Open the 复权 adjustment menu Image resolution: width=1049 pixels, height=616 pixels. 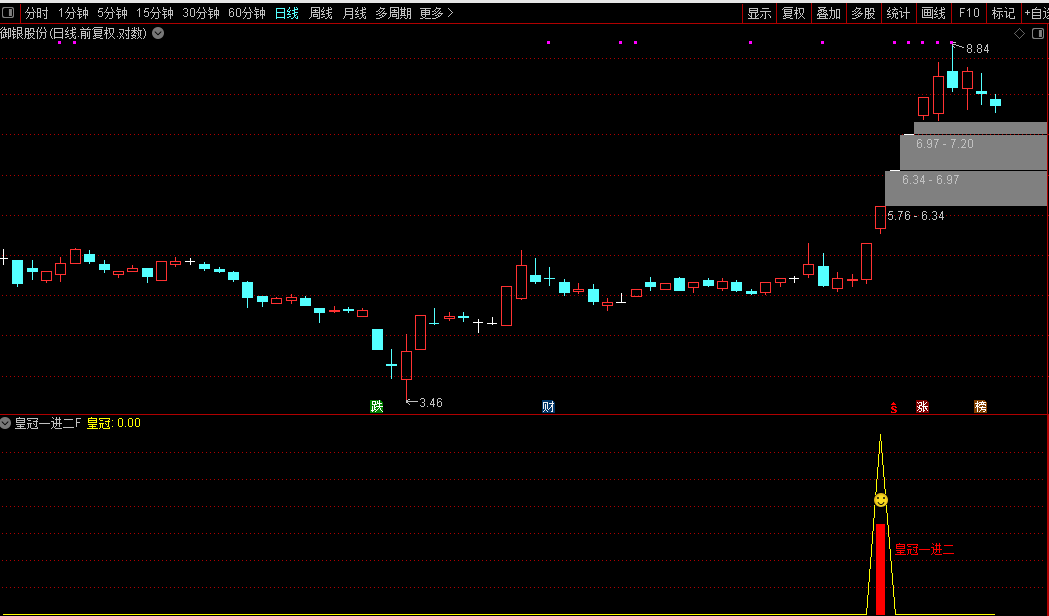(794, 13)
